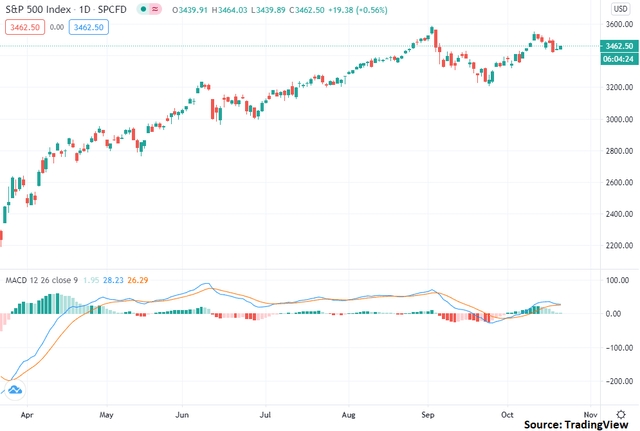Click the Oct label on time axis
This screenshot has width=640, height=431.
[507, 415]
